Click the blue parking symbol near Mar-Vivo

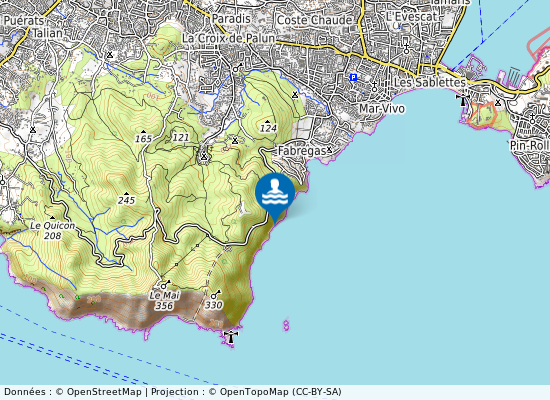(354, 78)
